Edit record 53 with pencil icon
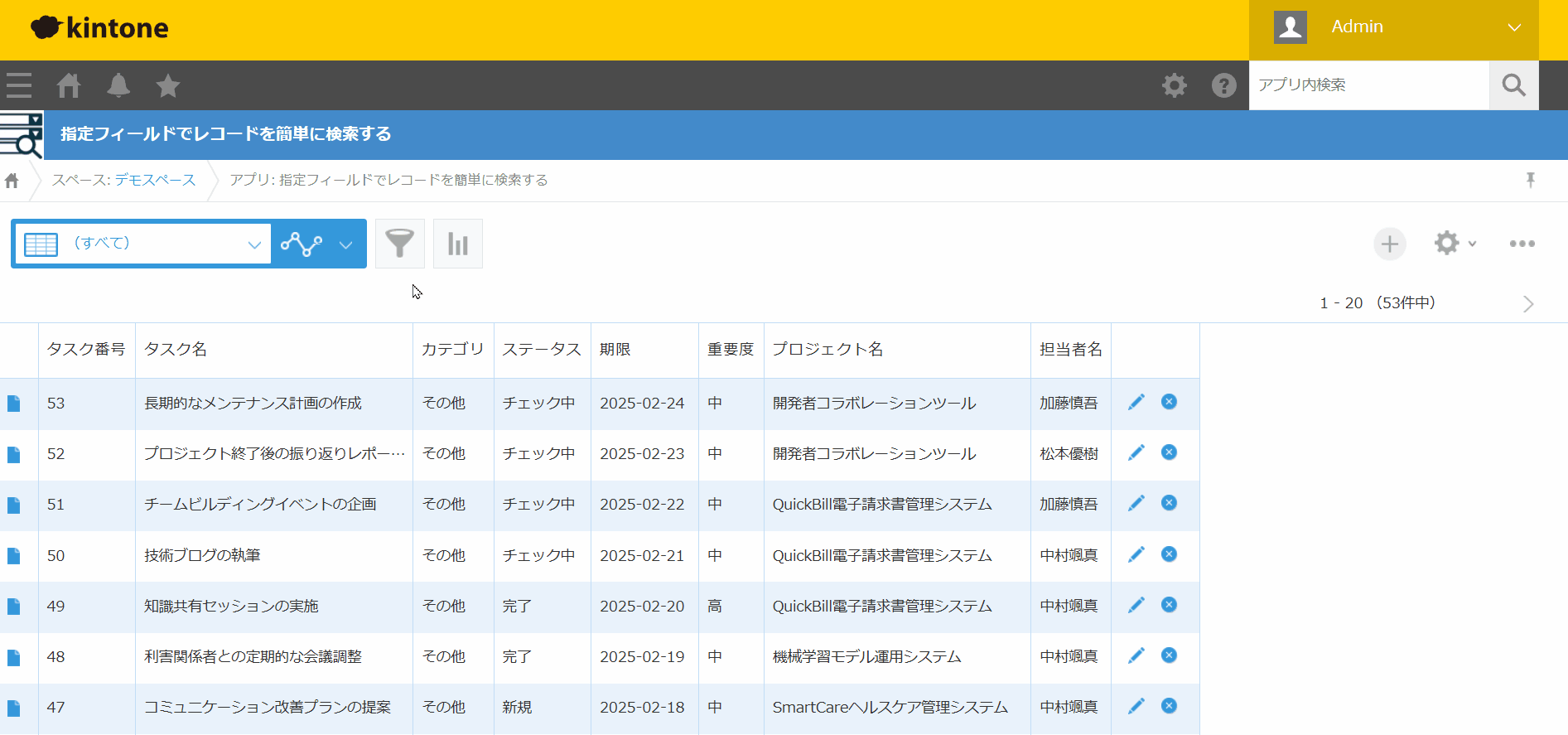 click(1136, 402)
